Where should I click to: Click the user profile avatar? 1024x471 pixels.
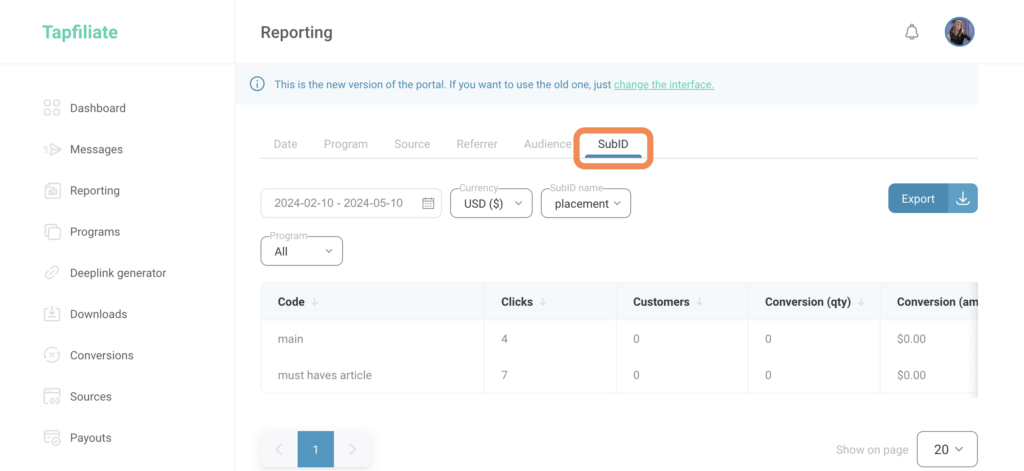959,32
